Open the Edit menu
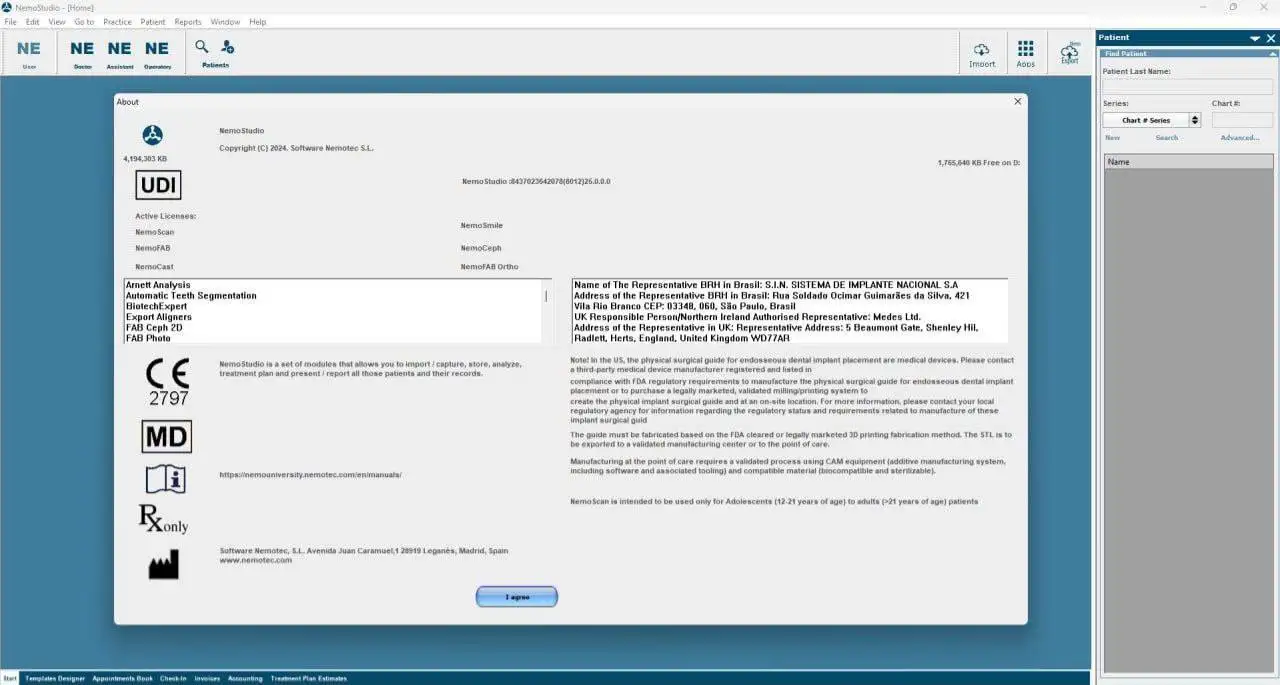 (33, 22)
